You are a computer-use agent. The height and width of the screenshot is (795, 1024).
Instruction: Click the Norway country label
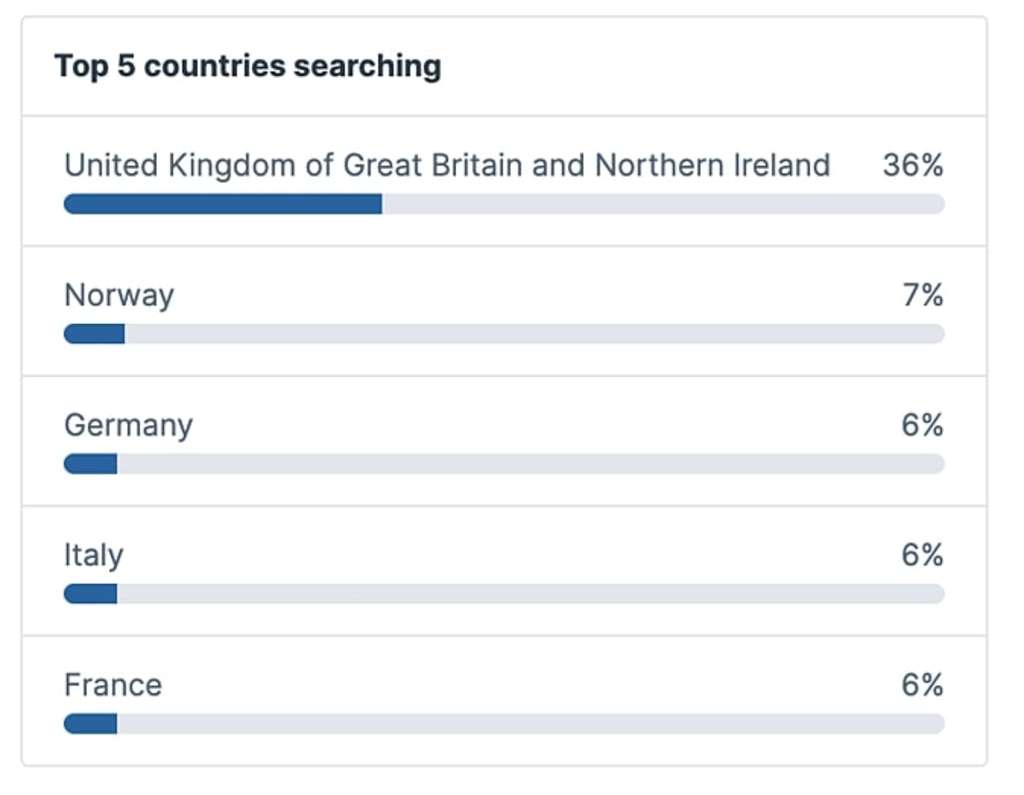click(119, 295)
